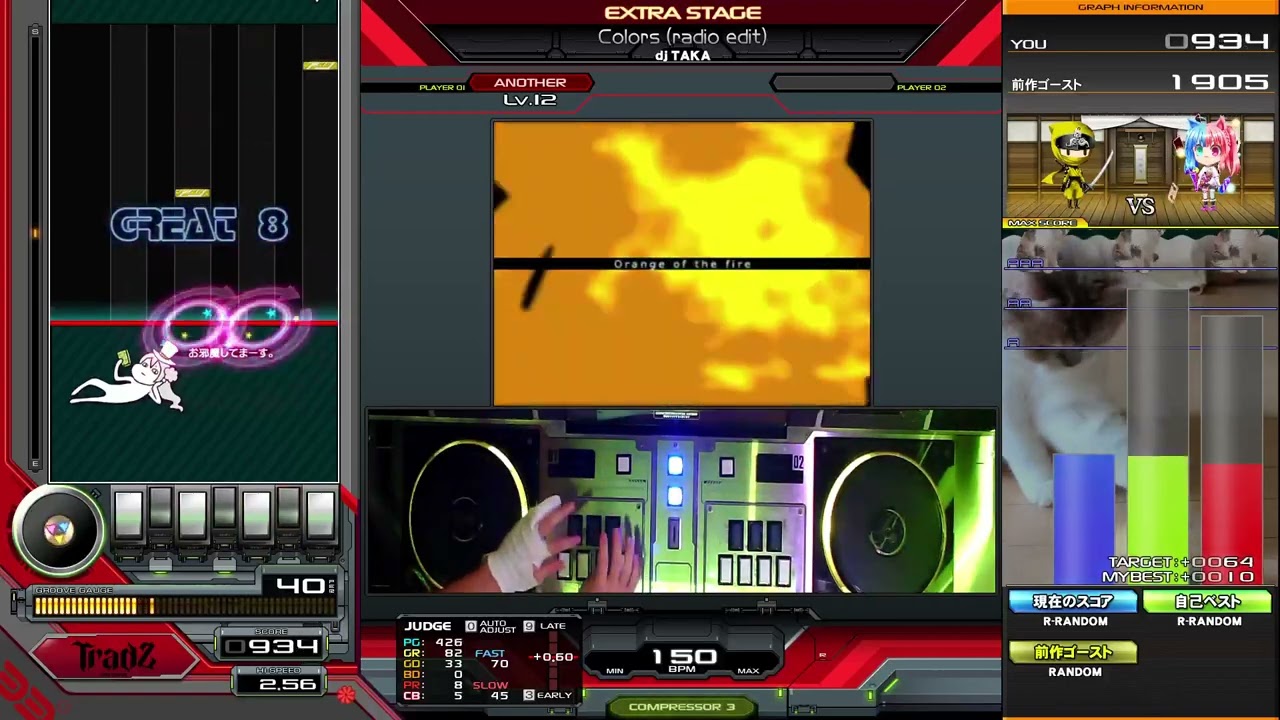Click the artist name dj TAKA
Image resolution: width=1280 pixels, height=720 pixels.
pos(683,56)
